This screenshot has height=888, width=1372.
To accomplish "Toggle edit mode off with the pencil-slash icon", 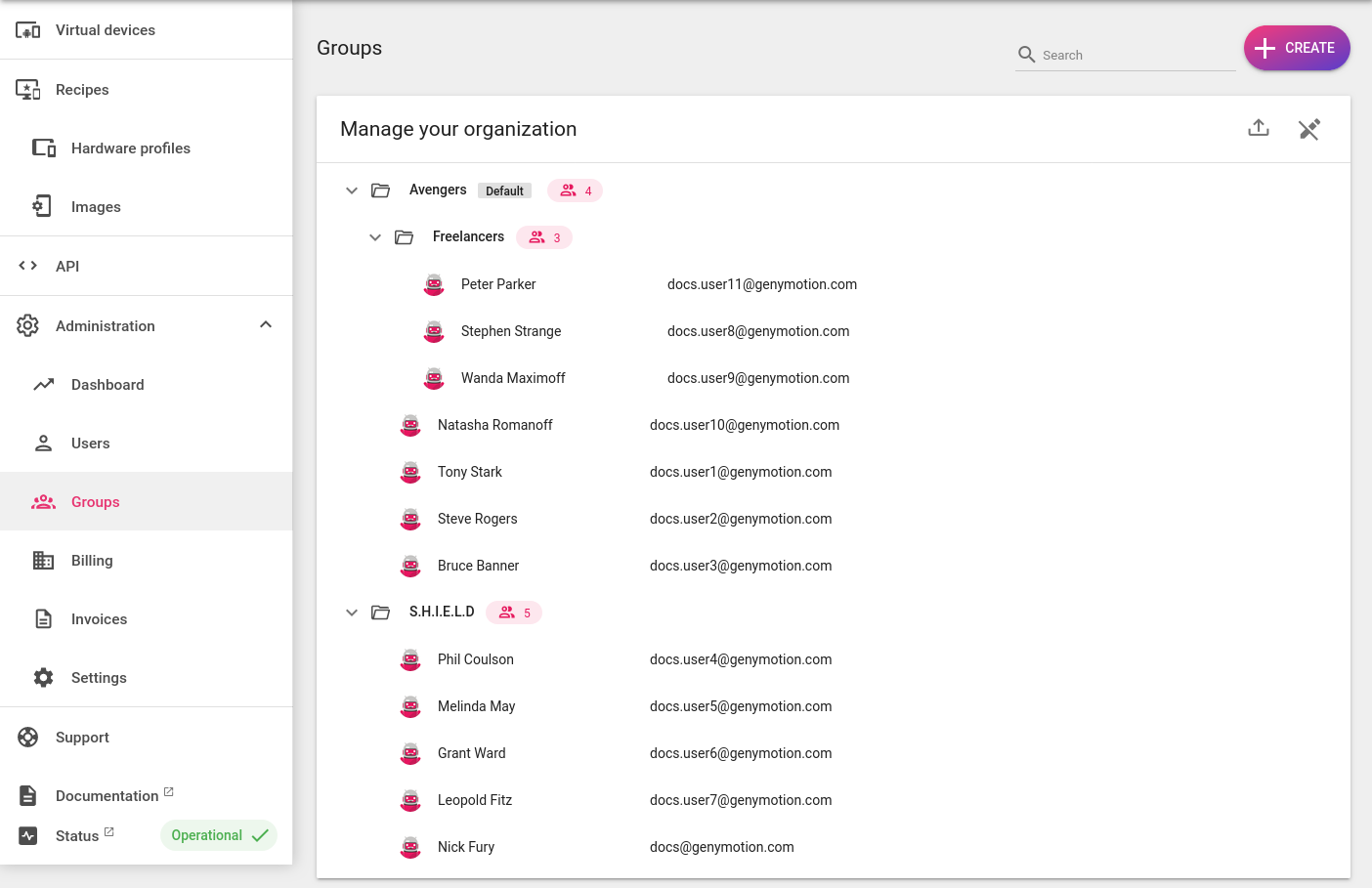I will [x=1309, y=128].
